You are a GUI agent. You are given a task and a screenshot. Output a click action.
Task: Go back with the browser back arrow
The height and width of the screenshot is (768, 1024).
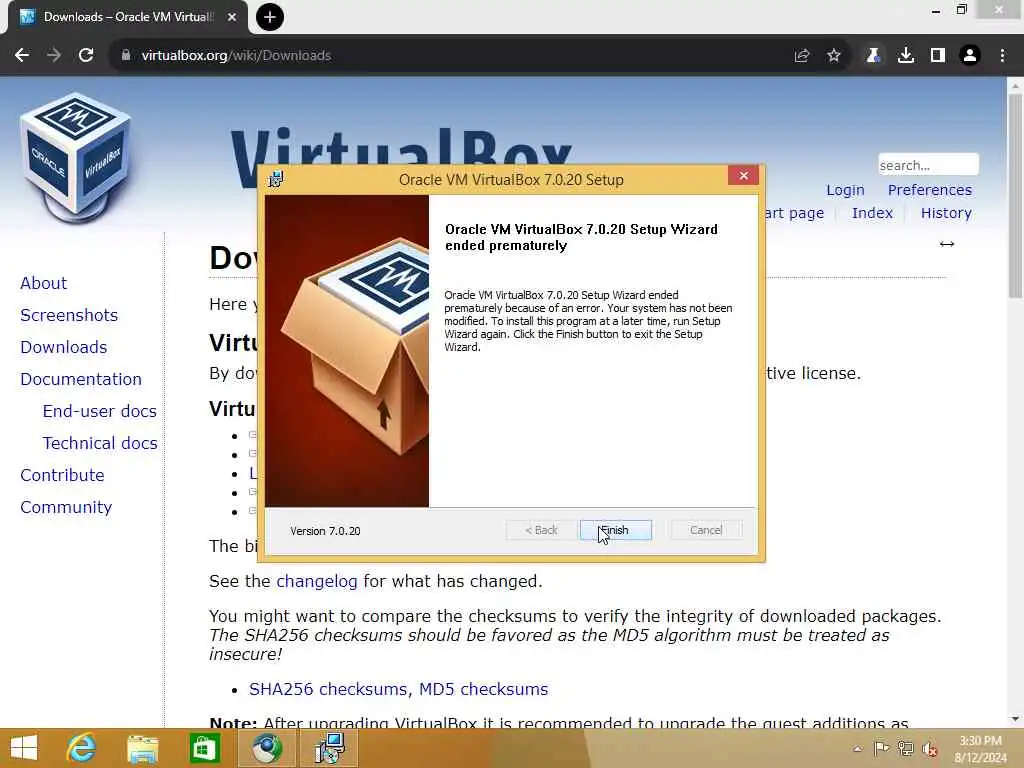coord(22,56)
